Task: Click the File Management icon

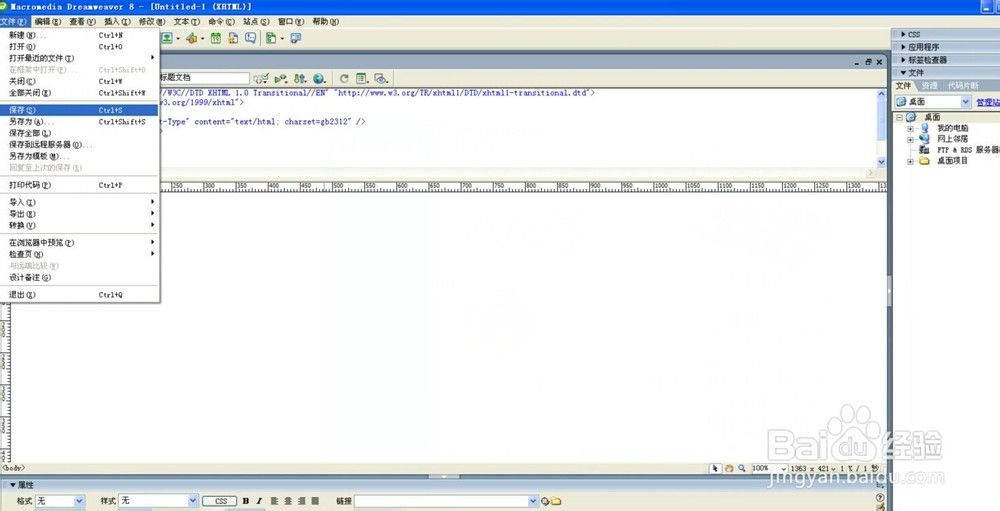Action: click(x=300, y=78)
